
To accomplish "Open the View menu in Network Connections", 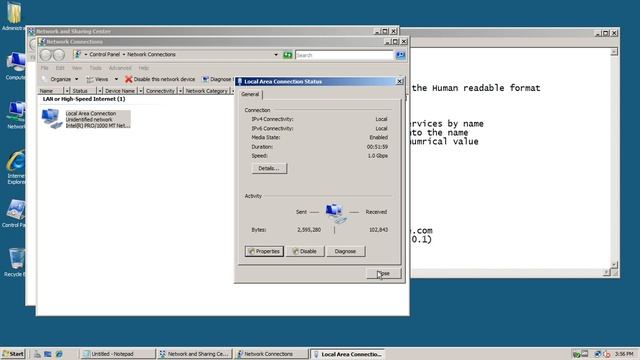I will point(77,68).
